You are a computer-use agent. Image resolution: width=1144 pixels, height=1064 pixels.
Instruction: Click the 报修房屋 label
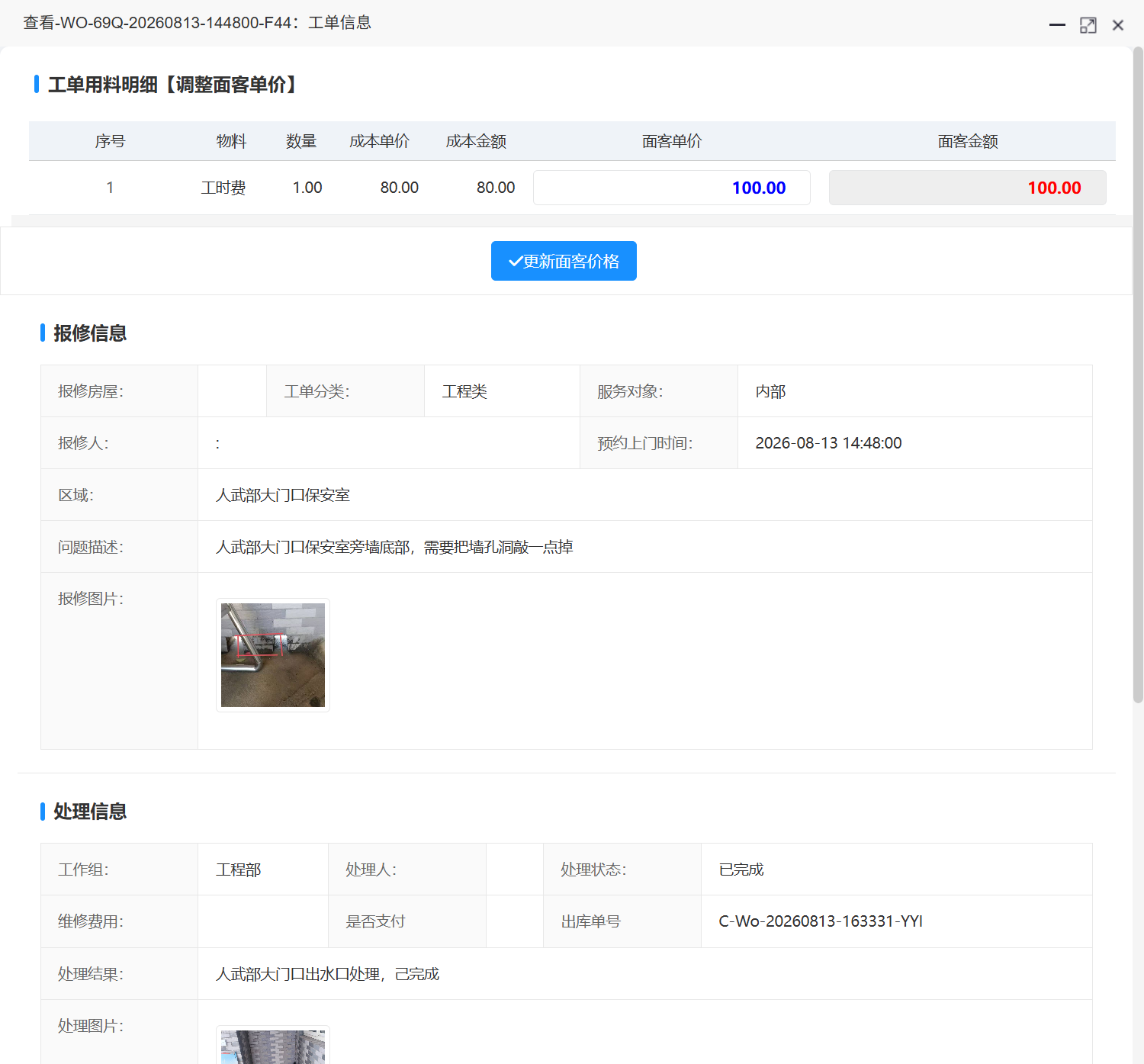click(91, 391)
